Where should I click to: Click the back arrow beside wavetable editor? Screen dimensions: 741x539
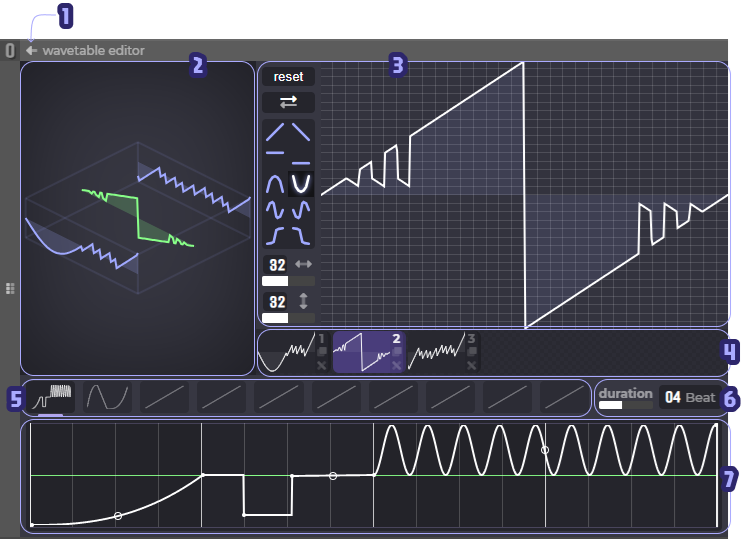point(32,50)
